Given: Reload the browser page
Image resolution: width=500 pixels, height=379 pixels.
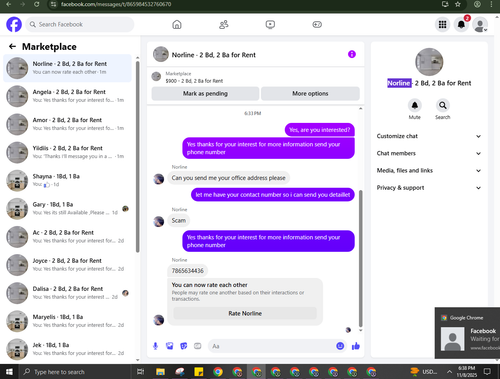Looking at the screenshot, I should (37, 4).
